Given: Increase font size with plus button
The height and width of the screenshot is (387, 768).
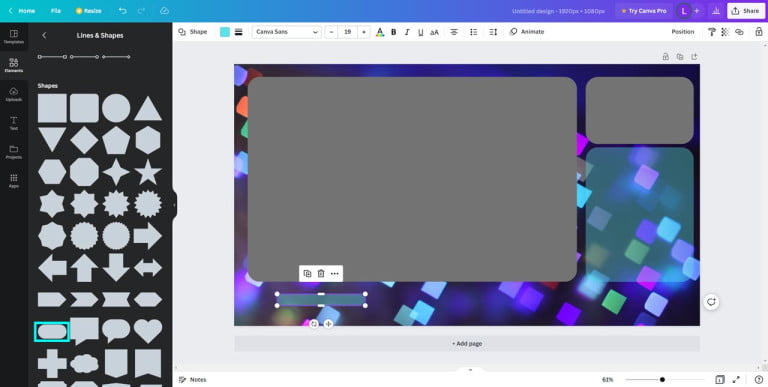Looking at the screenshot, I should tap(363, 32).
